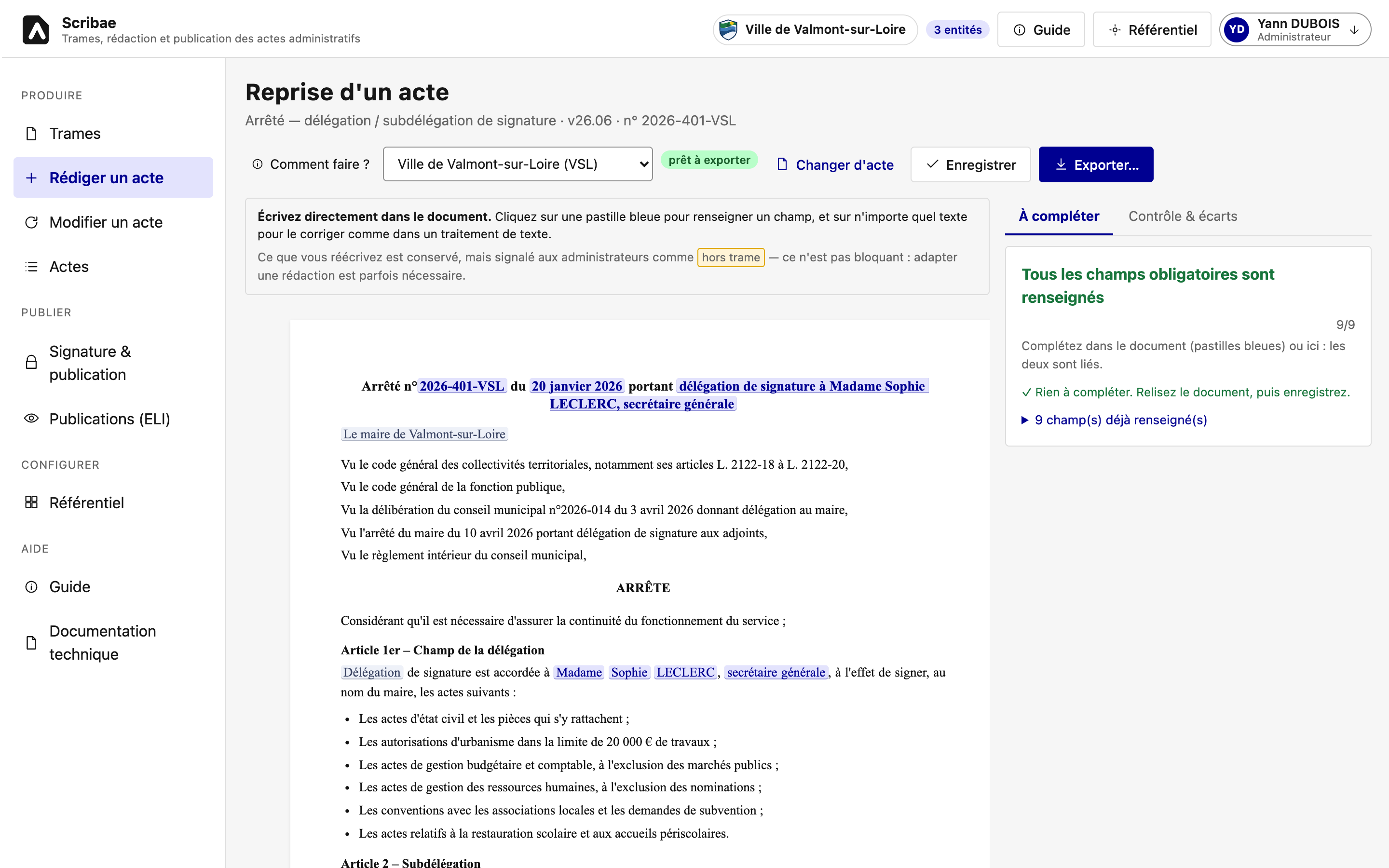Click the prêt à exporter status badge
The image size is (1389, 868).
click(709, 160)
